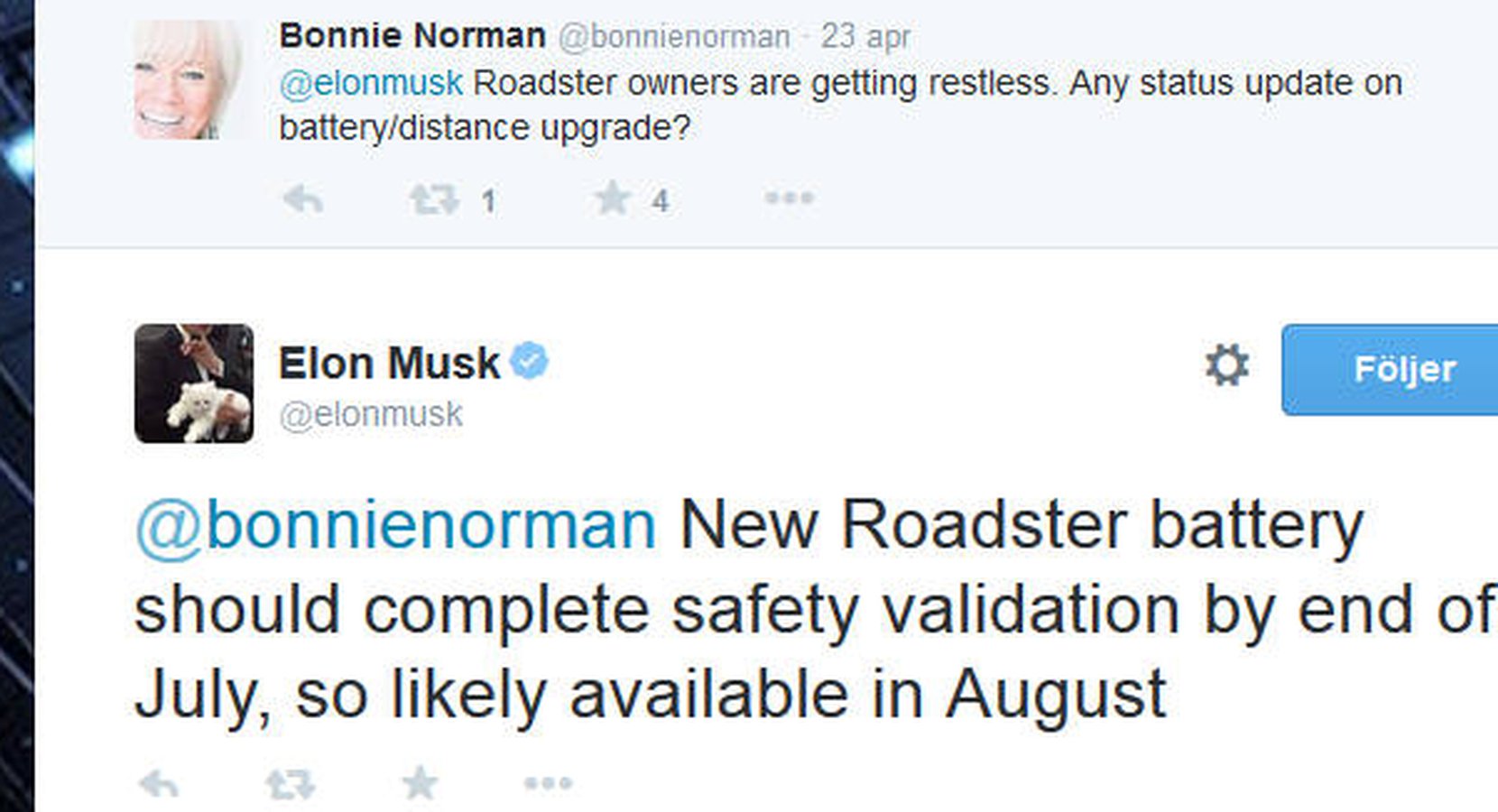This screenshot has width=1498, height=812.
Task: Favorite Elon Musk's tweet with star
Action: tap(420, 782)
